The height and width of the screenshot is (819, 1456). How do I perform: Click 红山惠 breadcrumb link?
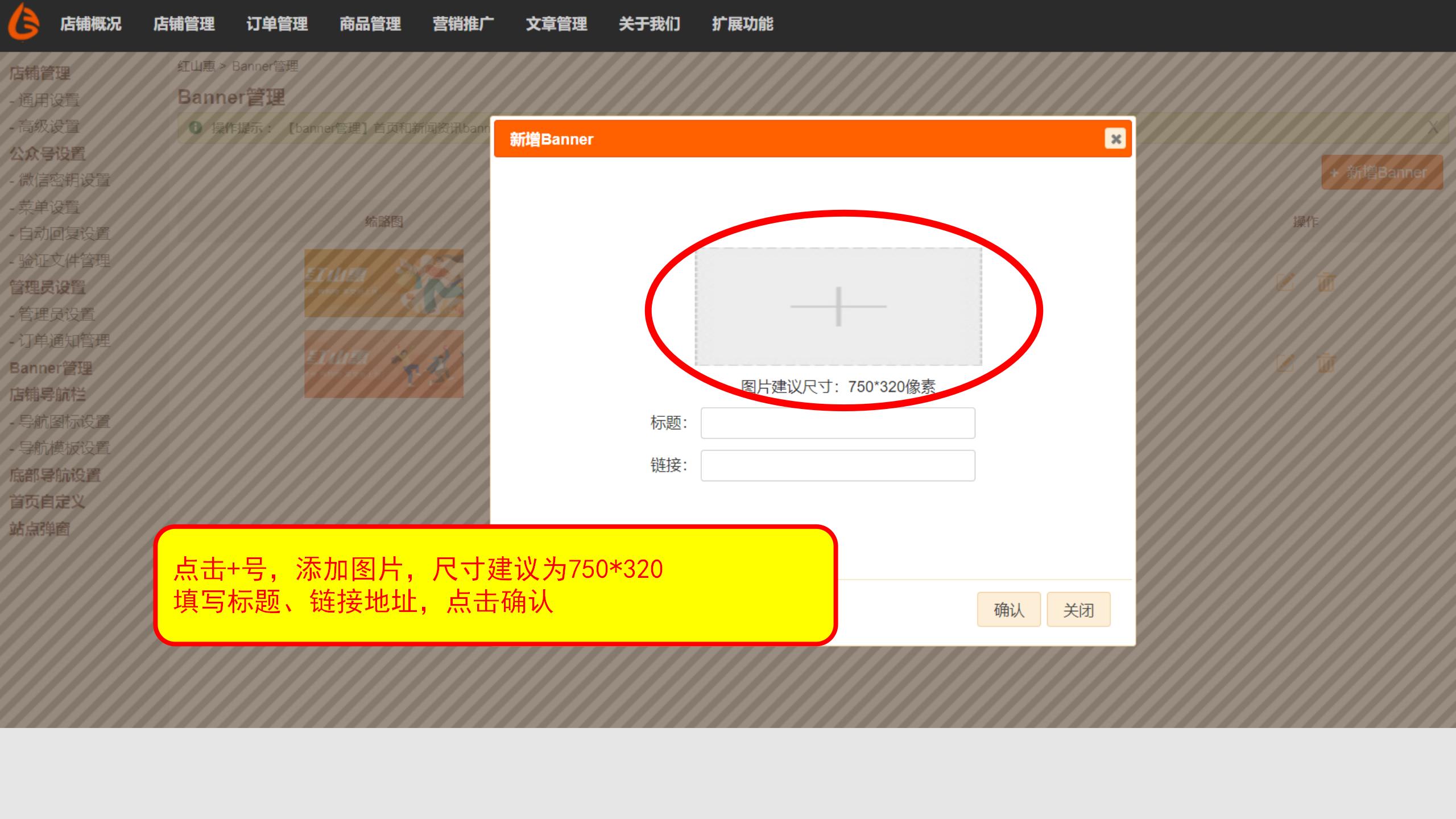coord(196,66)
